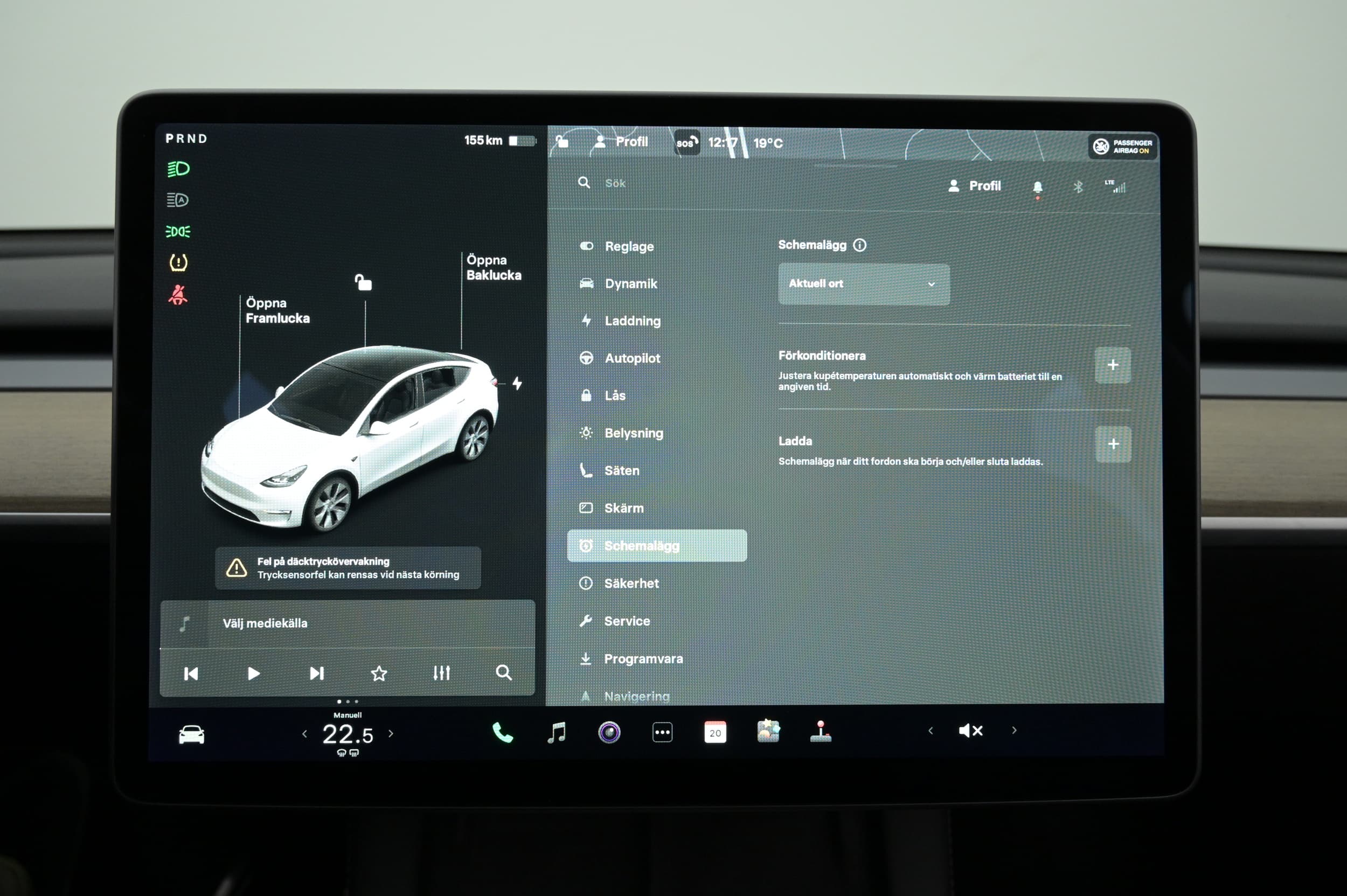Image resolution: width=1347 pixels, height=896 pixels.
Task: Open the phone app in bottom bar
Action: (502, 732)
